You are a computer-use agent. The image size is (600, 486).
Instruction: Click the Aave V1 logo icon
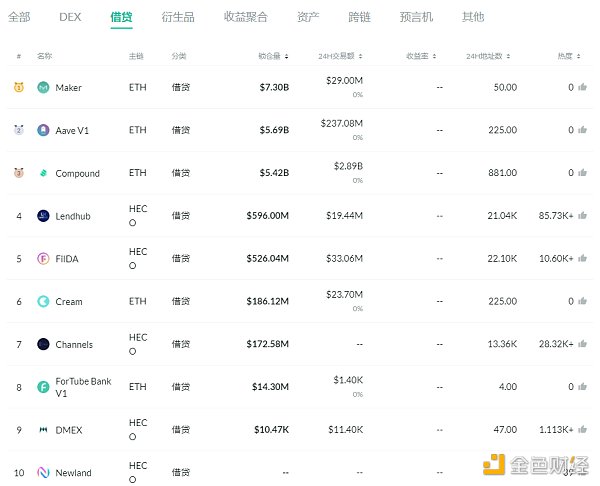click(x=44, y=130)
